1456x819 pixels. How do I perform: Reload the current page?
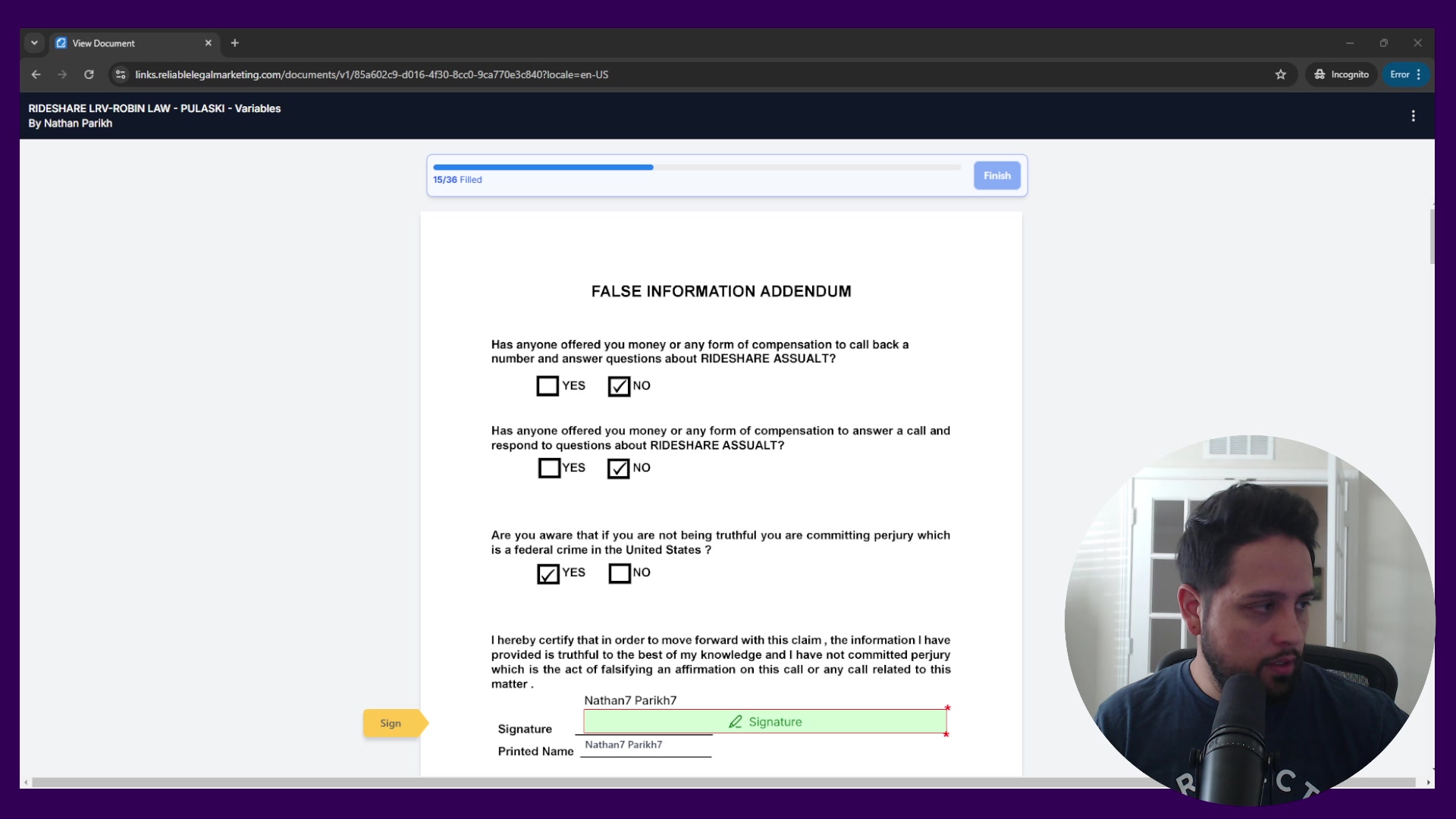click(89, 74)
